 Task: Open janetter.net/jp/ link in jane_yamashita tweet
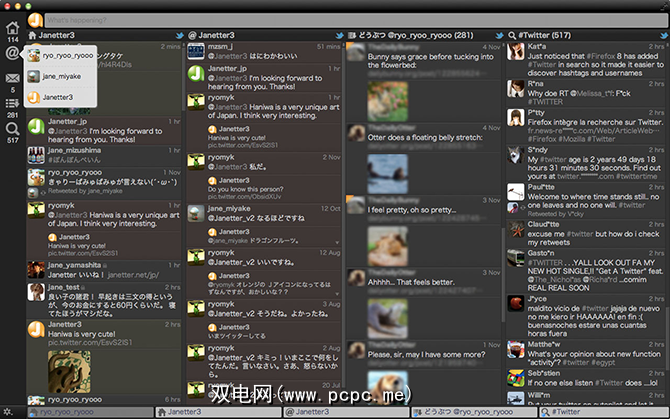133,275
